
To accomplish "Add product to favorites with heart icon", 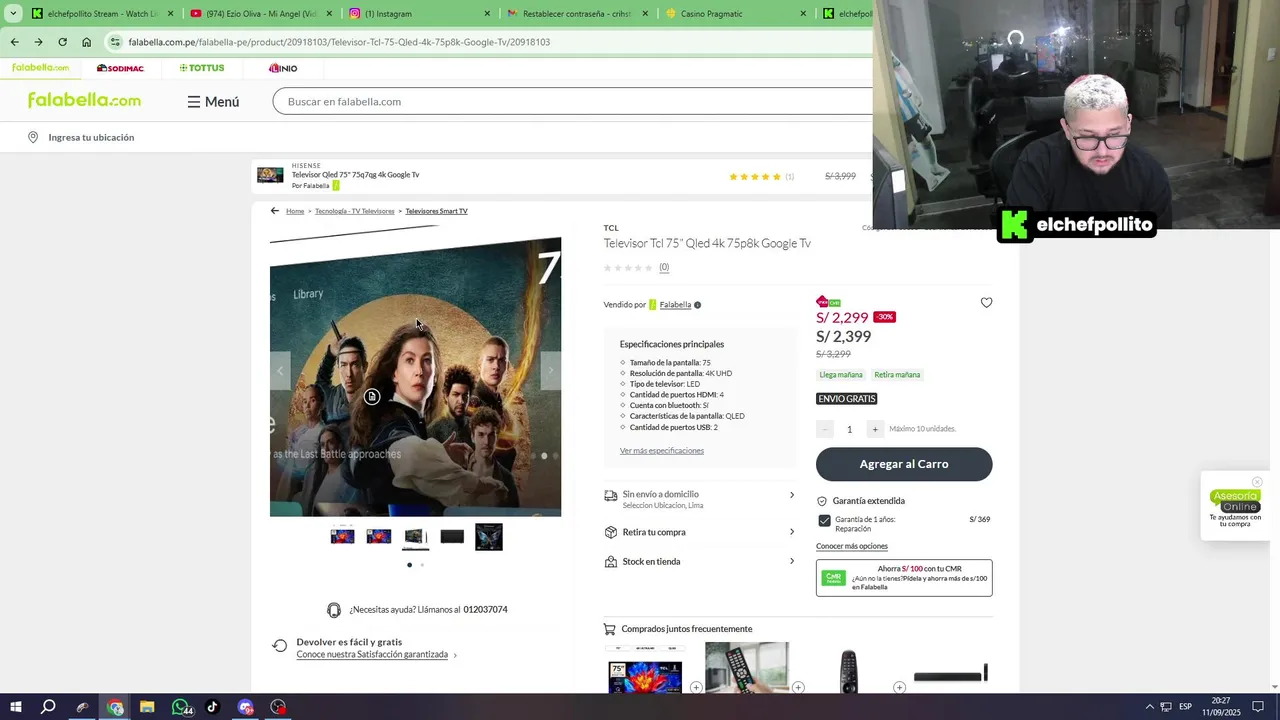I will (986, 303).
